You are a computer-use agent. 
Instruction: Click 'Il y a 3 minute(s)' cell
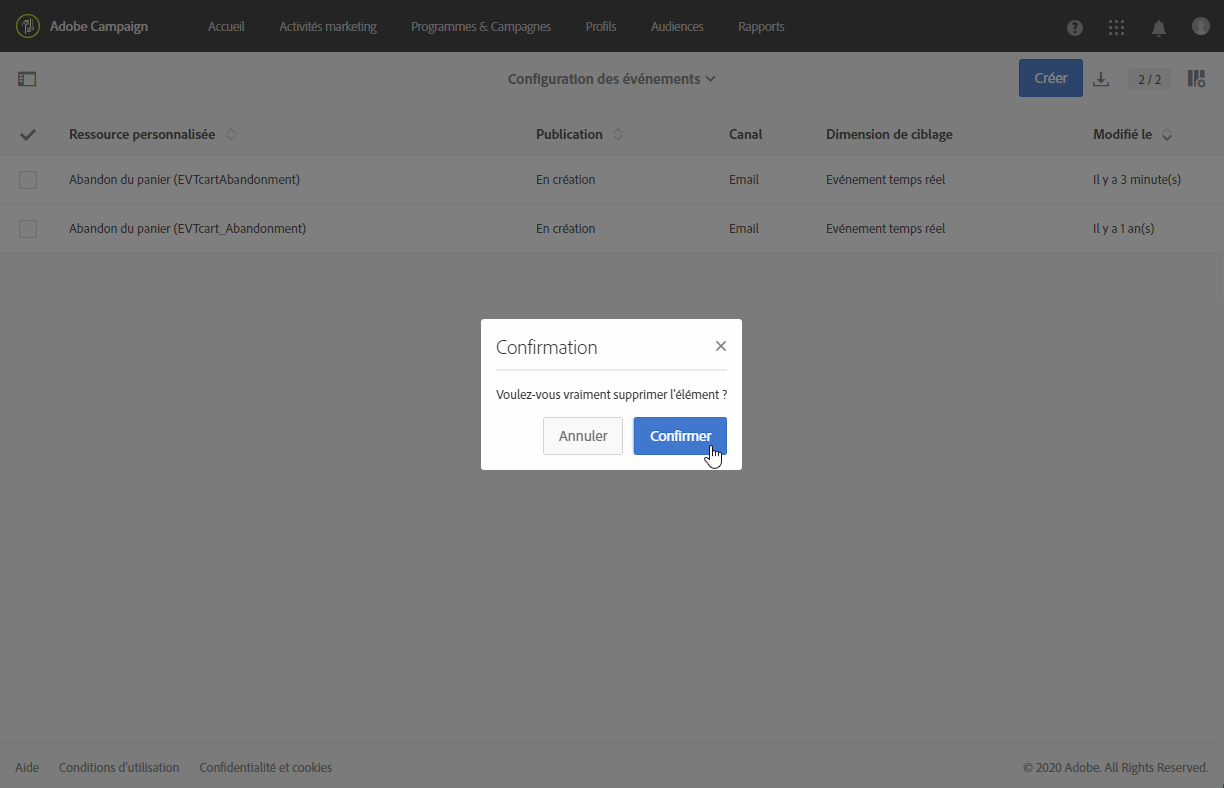[x=1137, y=180]
